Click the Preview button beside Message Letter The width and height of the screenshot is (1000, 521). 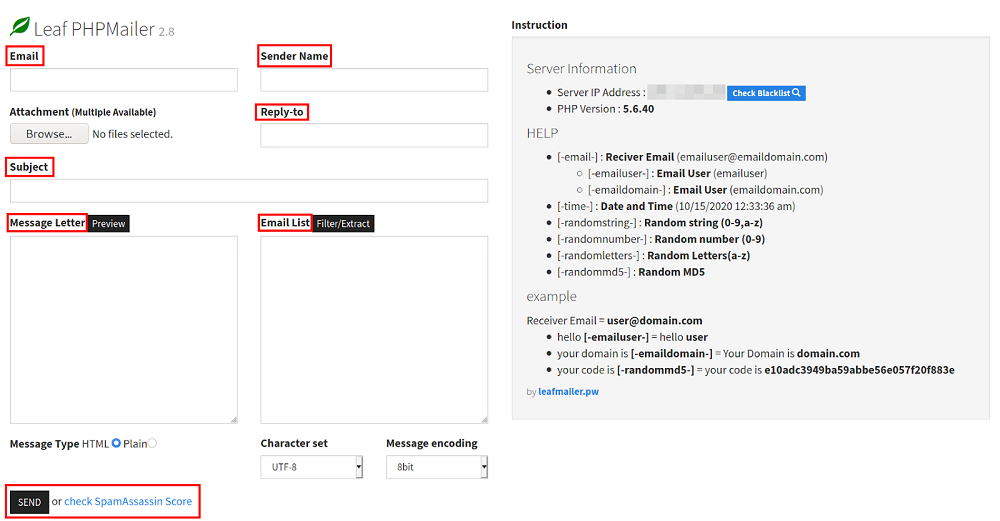(109, 223)
